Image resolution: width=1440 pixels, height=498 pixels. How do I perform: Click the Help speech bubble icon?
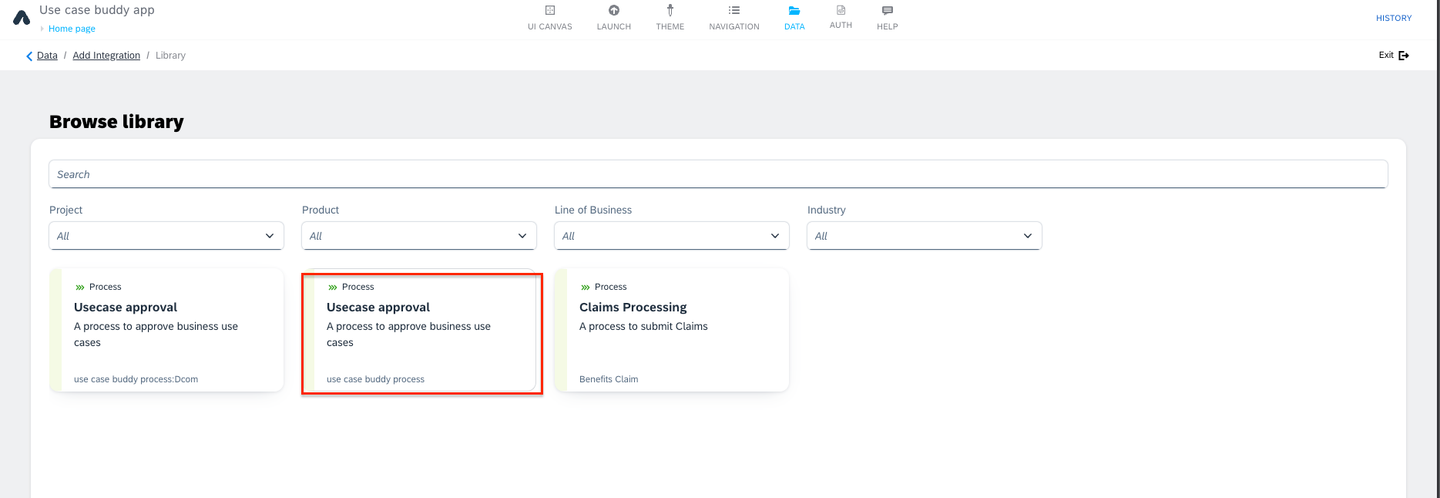click(887, 10)
